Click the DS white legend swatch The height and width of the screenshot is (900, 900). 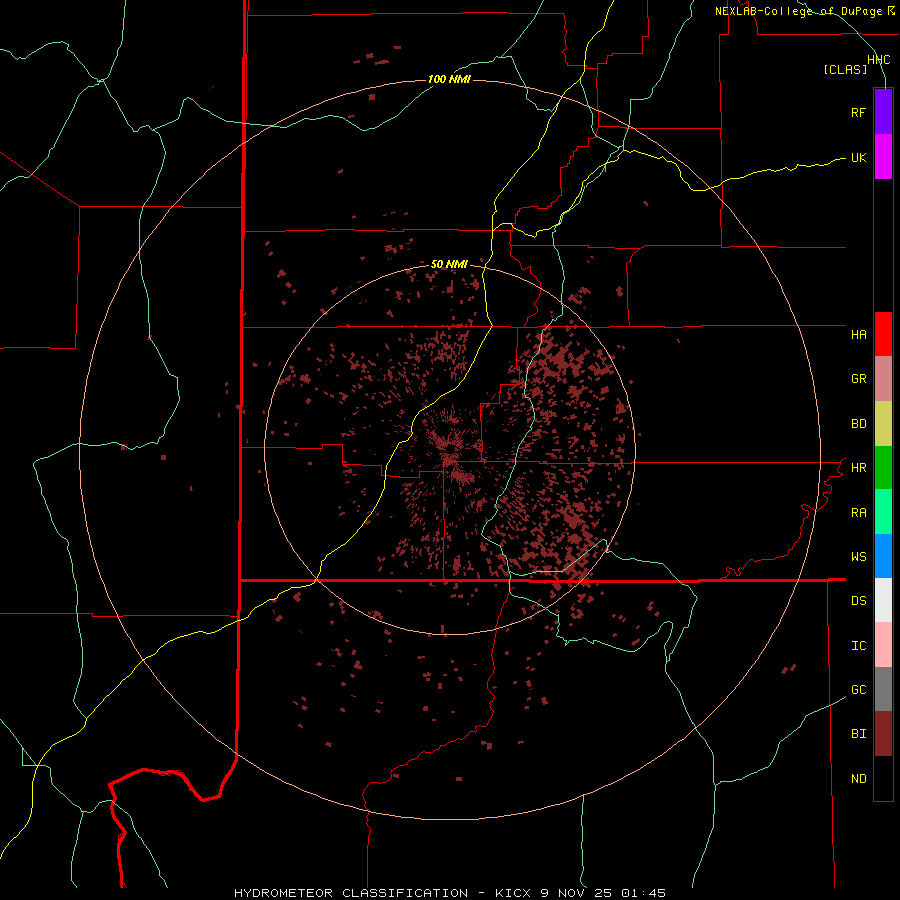883,600
